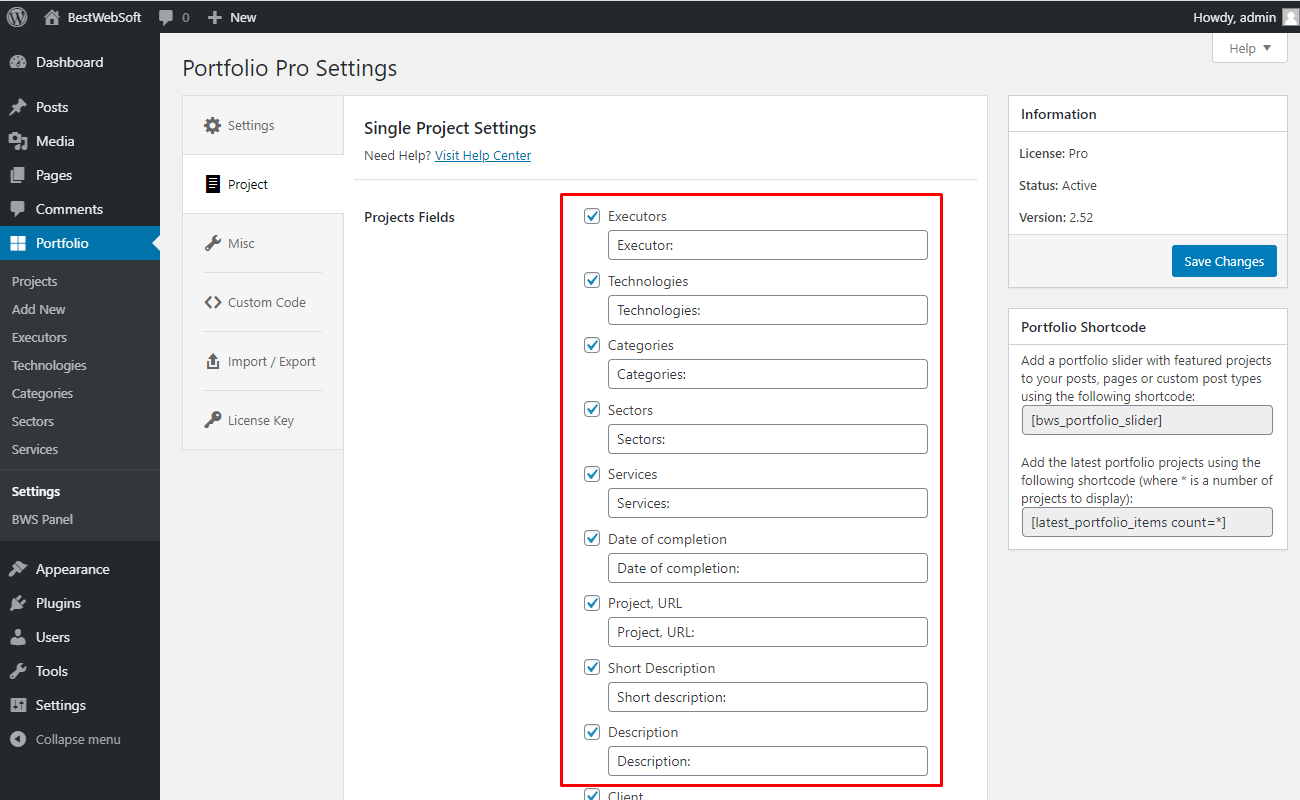Click the sidebar Settings sliders icon
This screenshot has width=1300, height=800.
18,705
